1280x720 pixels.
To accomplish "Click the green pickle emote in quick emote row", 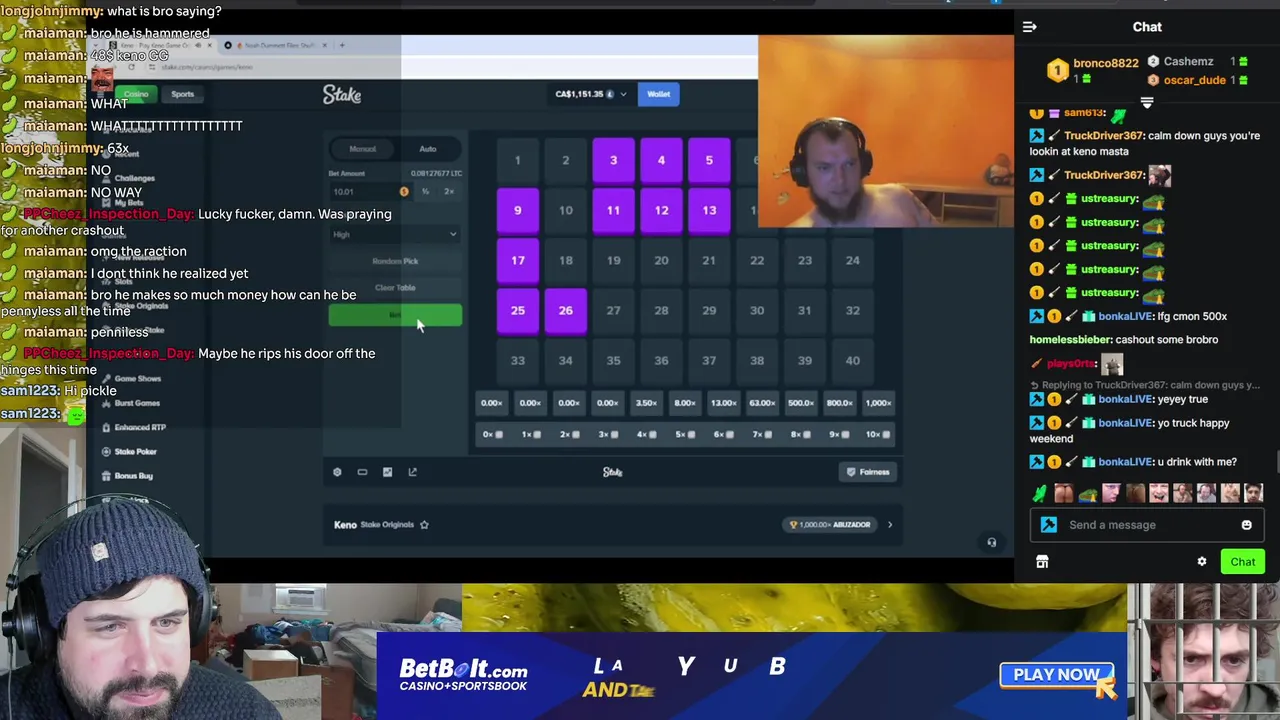I will coord(1040,493).
